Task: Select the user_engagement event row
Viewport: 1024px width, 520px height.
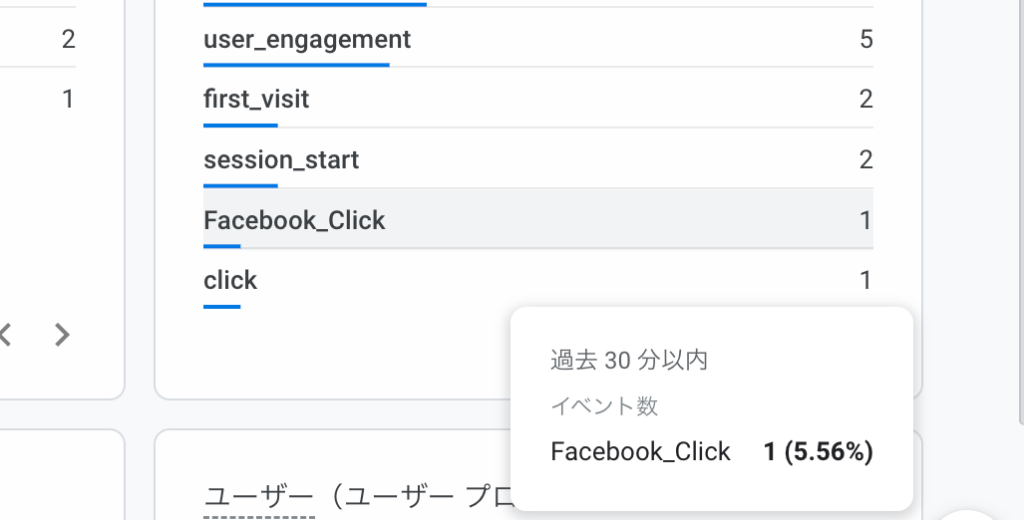Action: pos(538,39)
